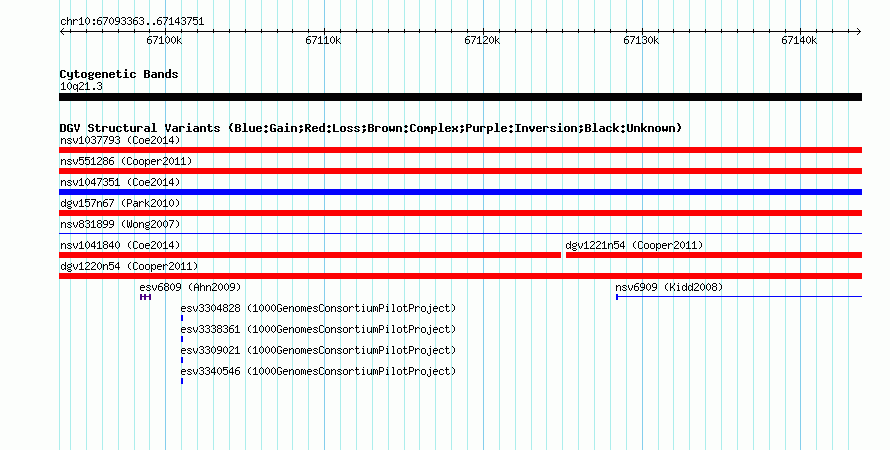Click the nsv1037793 (Coe2014) label
This screenshot has width=890, height=450.
click(120, 140)
